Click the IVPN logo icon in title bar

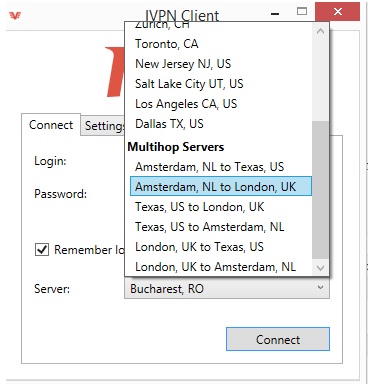(15, 15)
